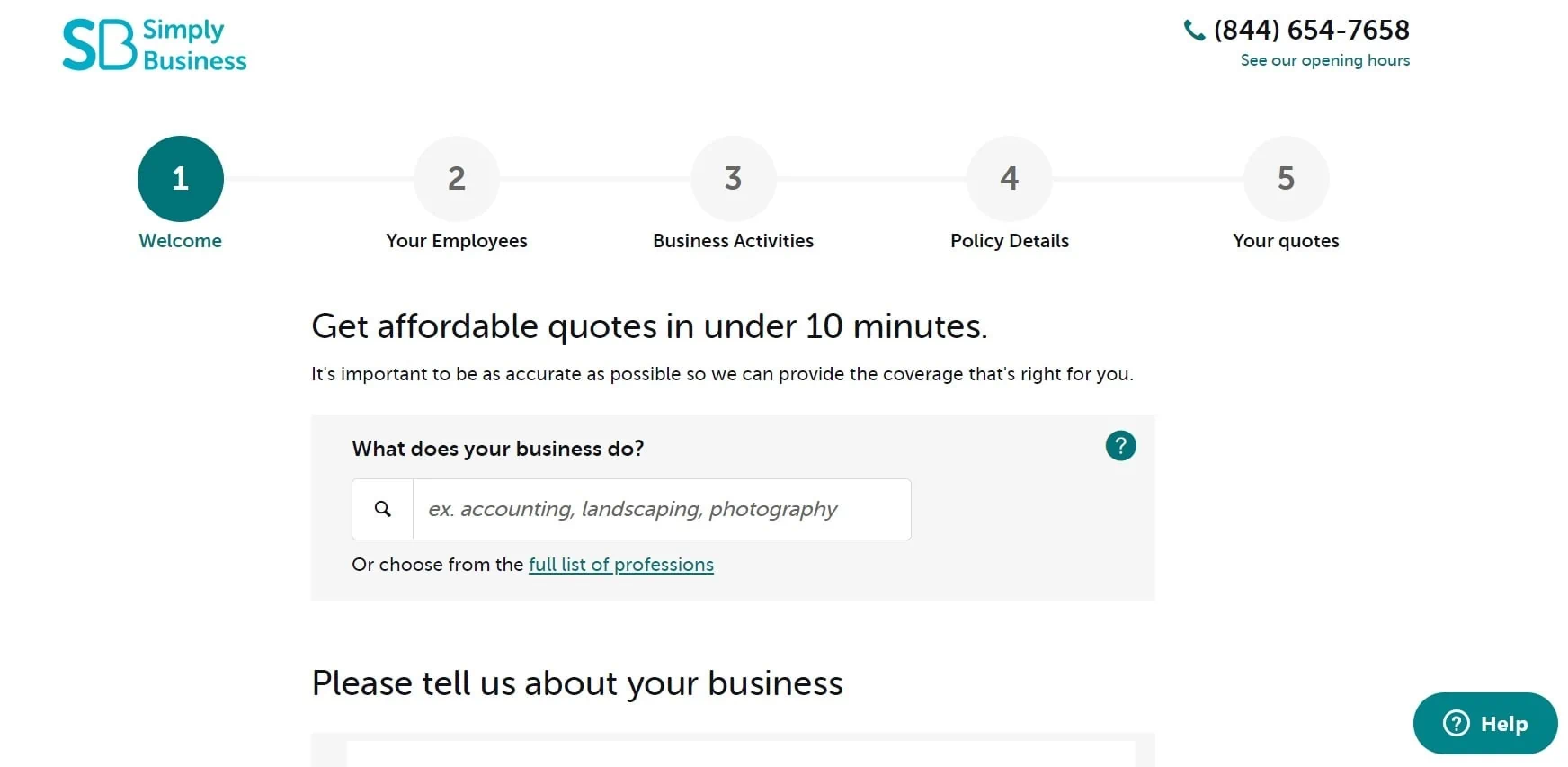Open the floating Help button
The height and width of the screenshot is (767, 1568).
click(1485, 723)
